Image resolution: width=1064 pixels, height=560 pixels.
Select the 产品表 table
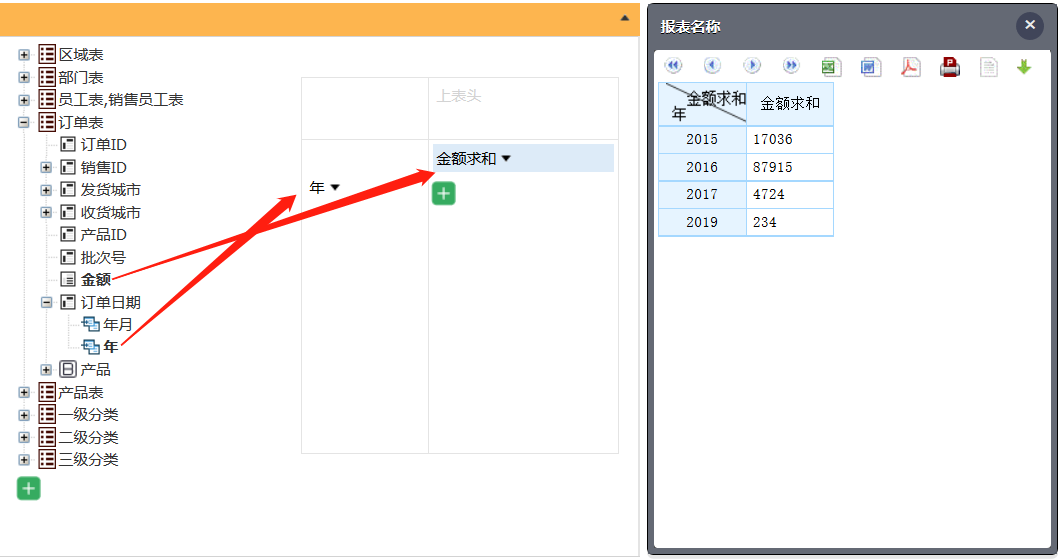click(81, 392)
